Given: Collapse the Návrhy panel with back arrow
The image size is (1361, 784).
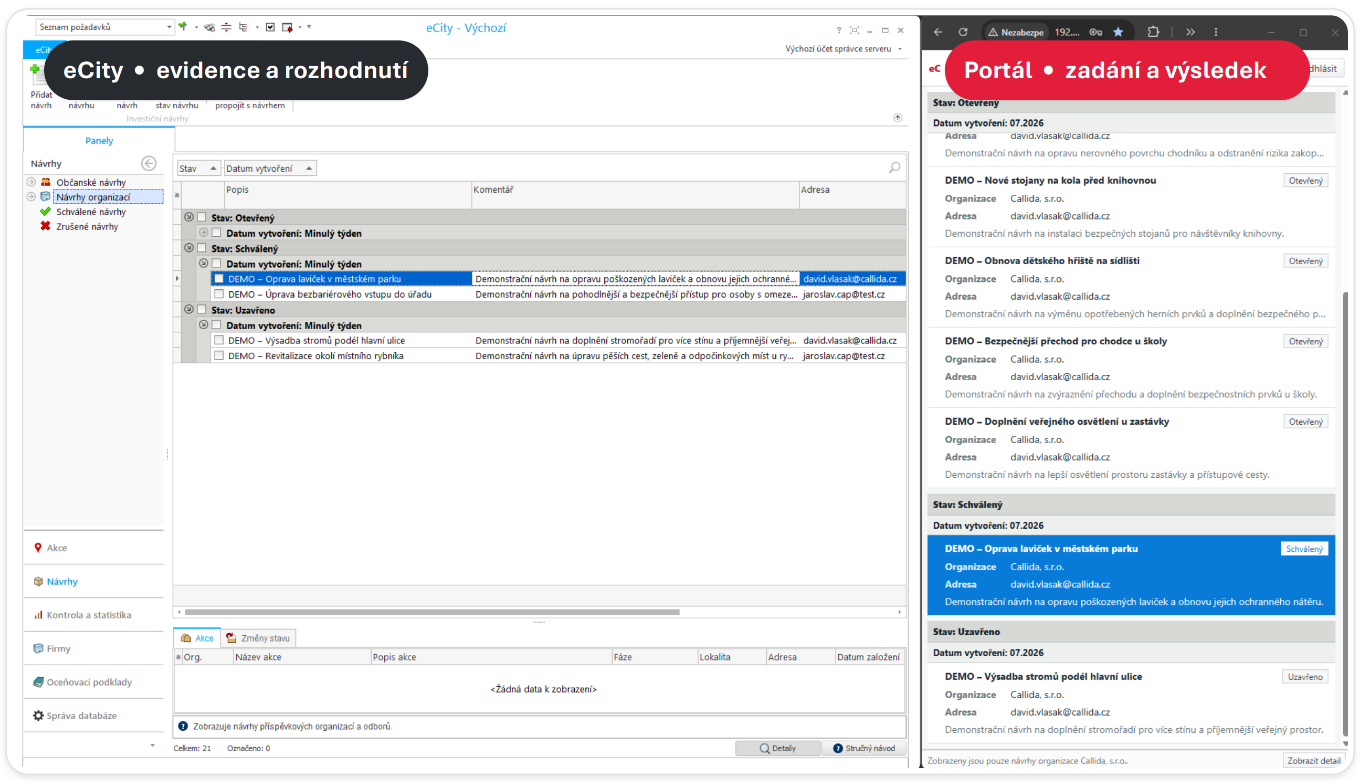Looking at the screenshot, I should tap(149, 163).
